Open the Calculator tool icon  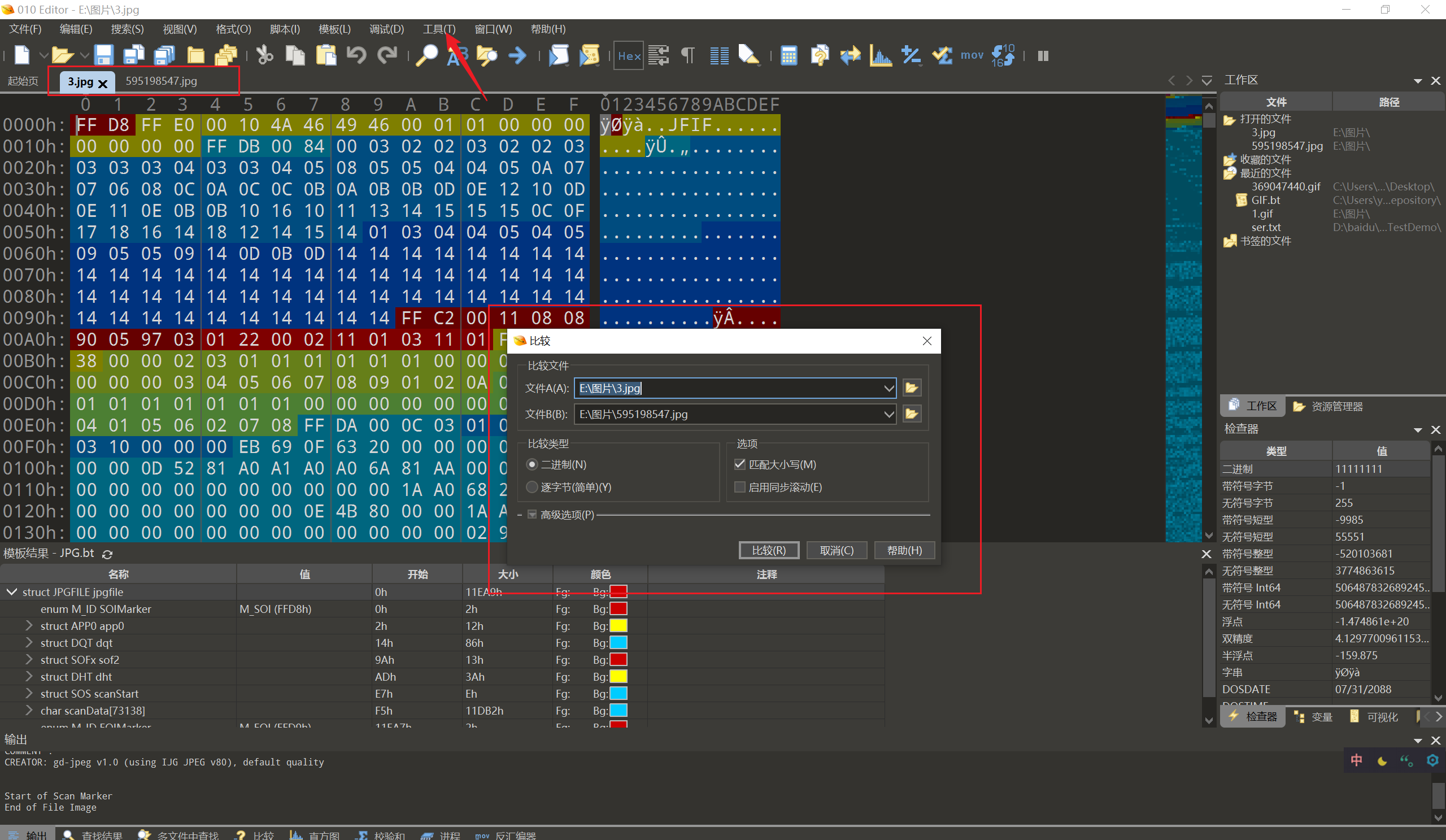pos(789,56)
